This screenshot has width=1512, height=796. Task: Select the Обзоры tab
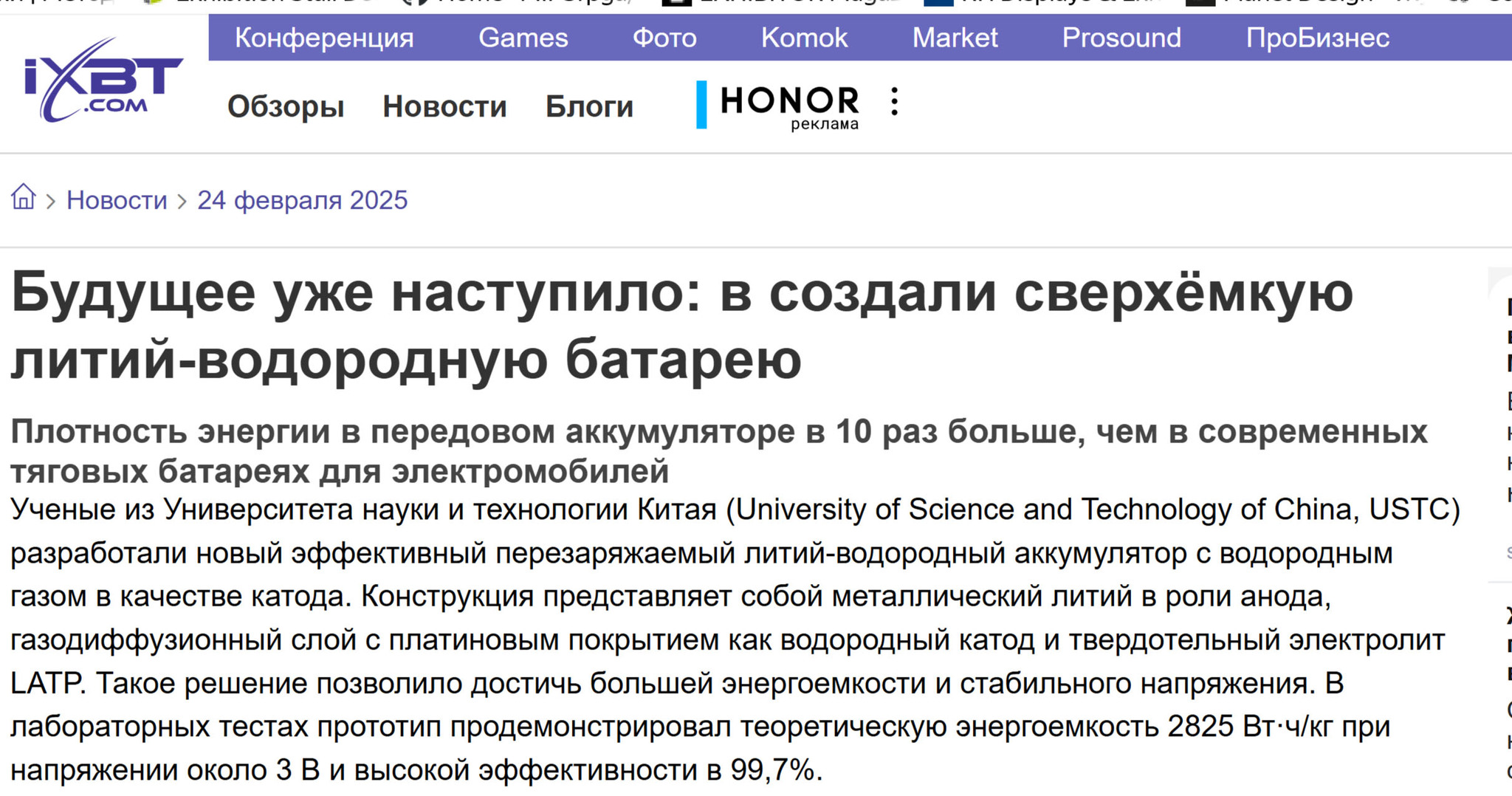tap(285, 107)
